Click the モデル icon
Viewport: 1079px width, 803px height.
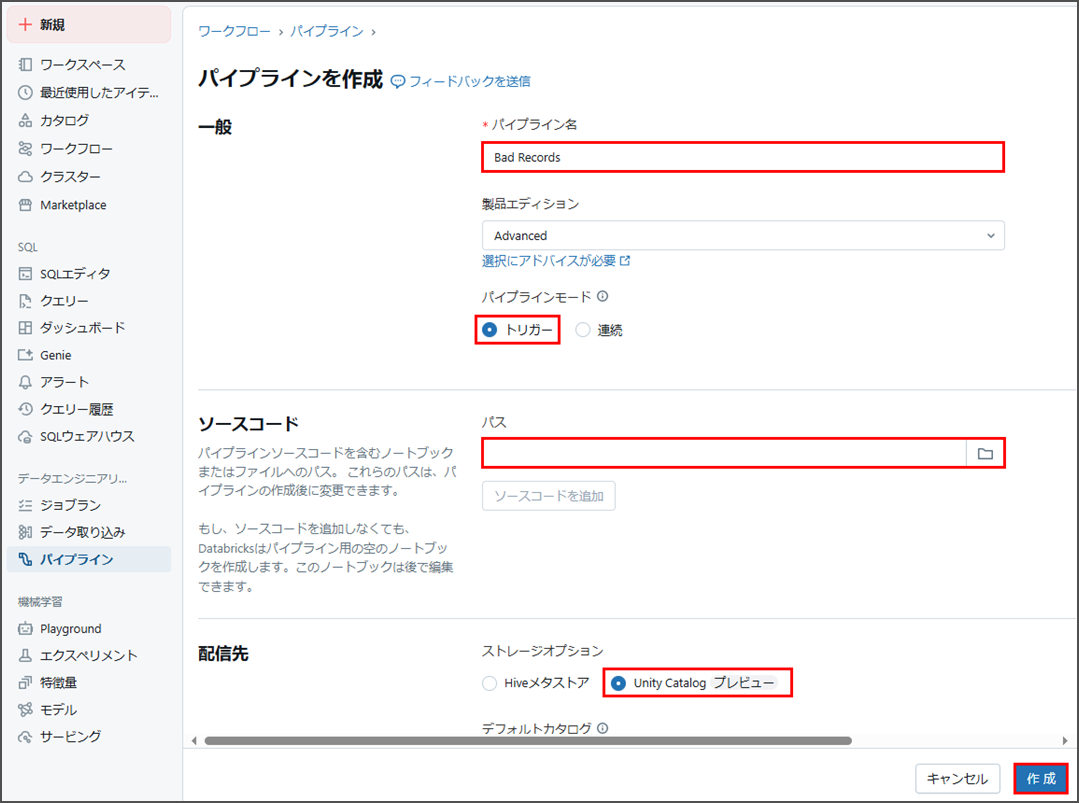(25, 709)
